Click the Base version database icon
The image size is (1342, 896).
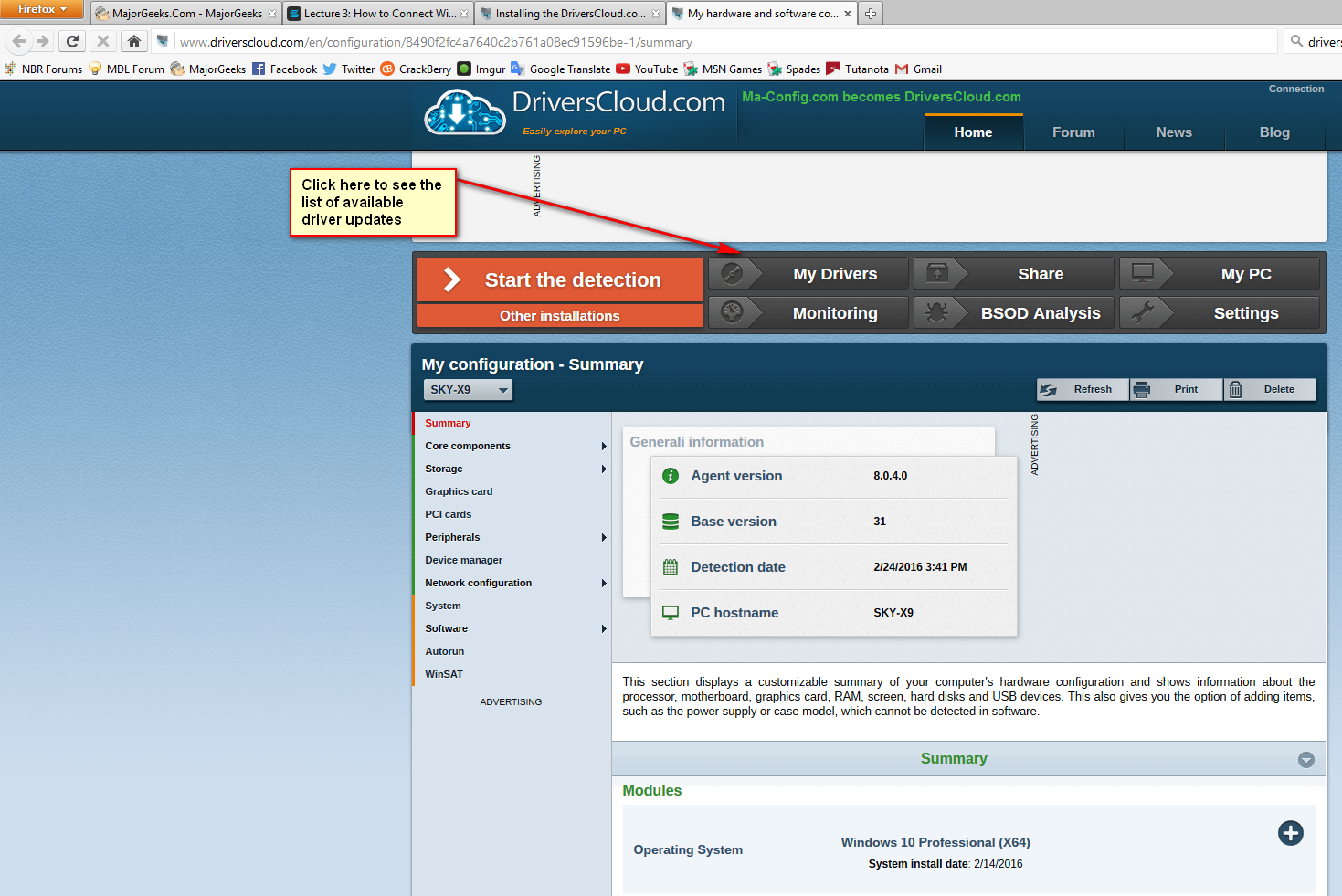(671, 522)
